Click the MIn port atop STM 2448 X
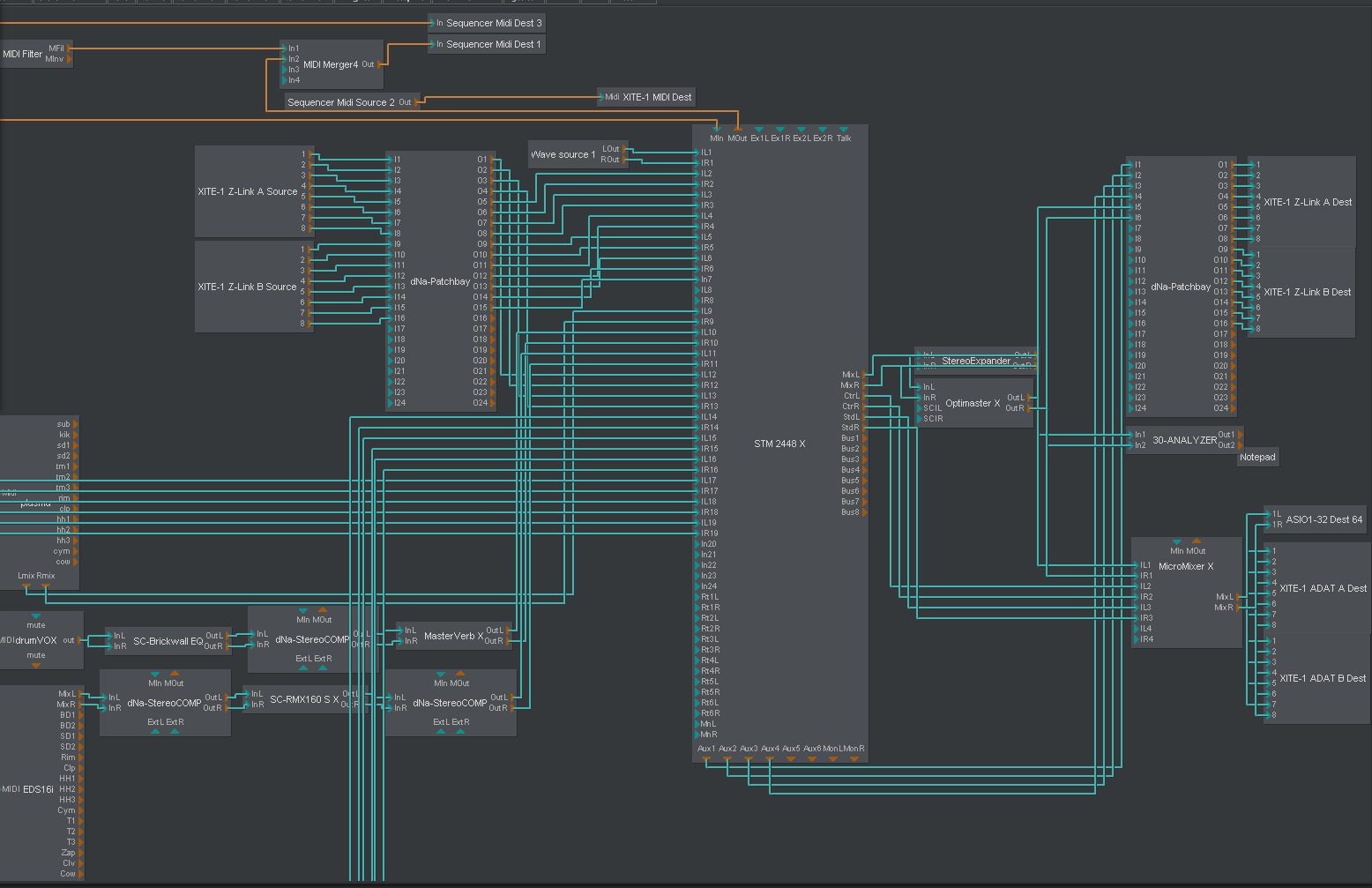This screenshot has width=1372, height=888. click(716, 130)
